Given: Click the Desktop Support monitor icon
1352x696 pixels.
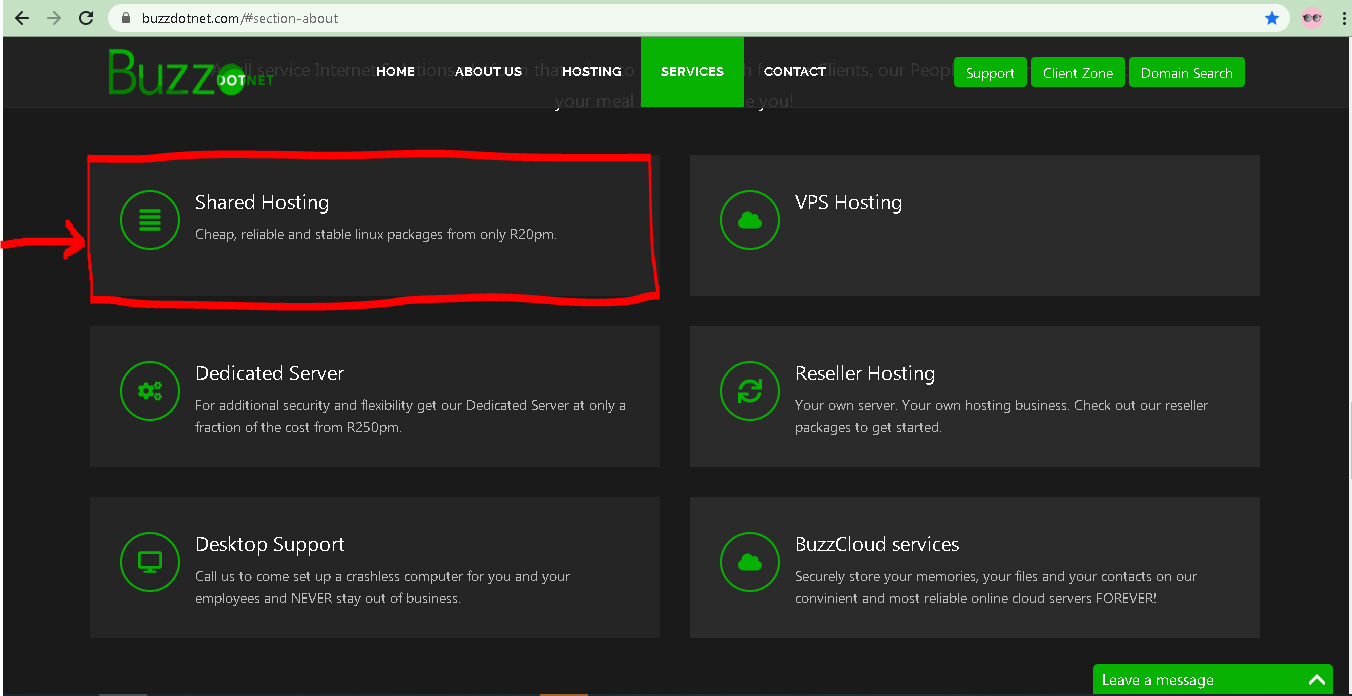Looking at the screenshot, I should [x=150, y=562].
